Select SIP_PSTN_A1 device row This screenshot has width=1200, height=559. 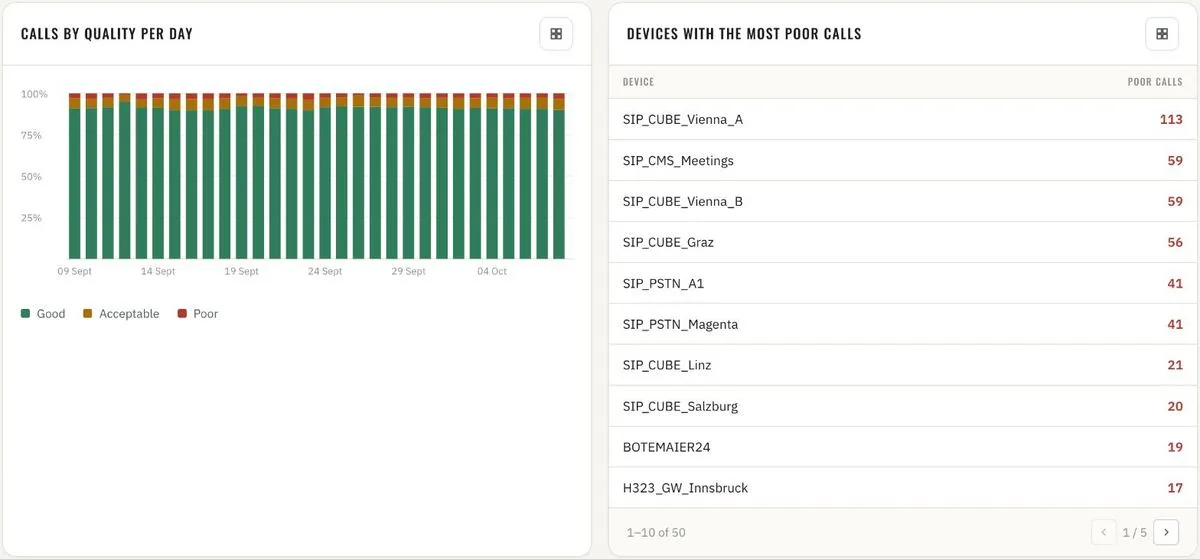(903, 283)
